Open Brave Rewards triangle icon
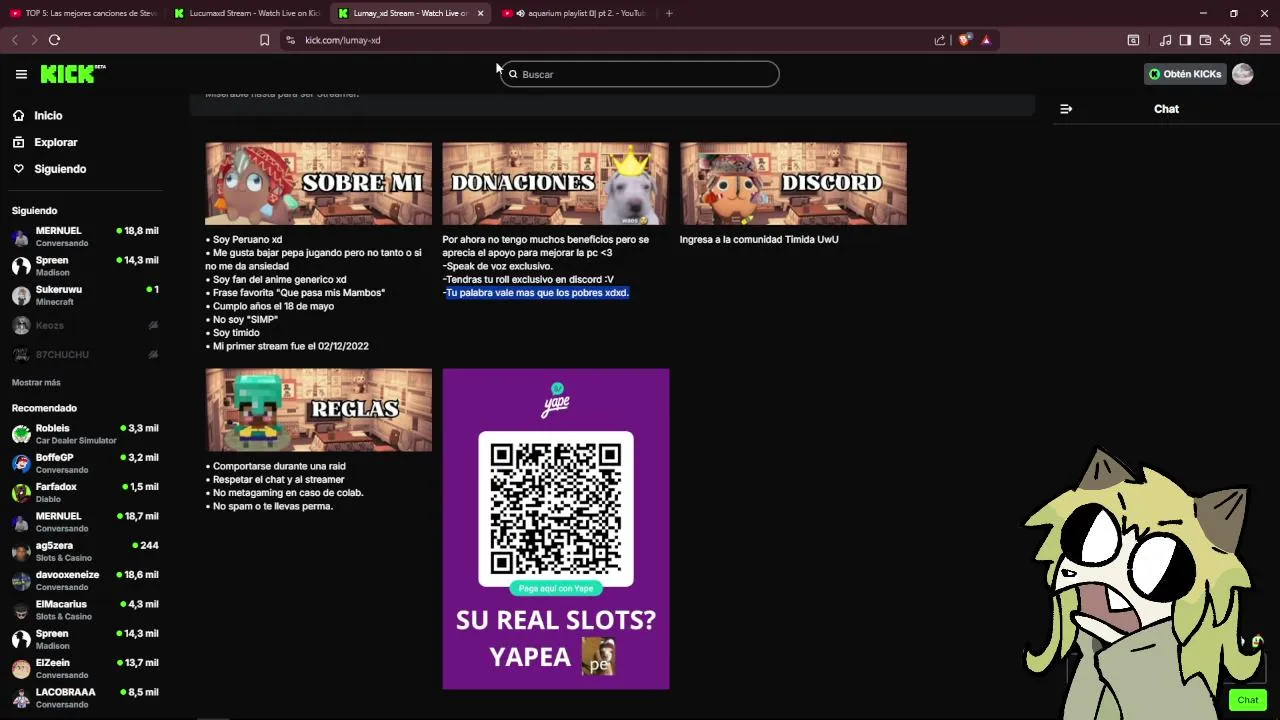 (986, 40)
